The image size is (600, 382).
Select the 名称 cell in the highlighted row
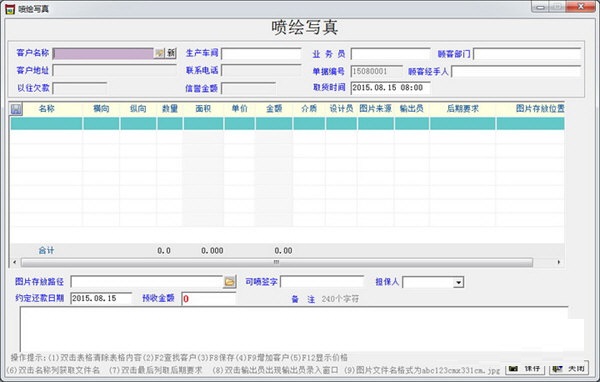pyautogui.click(x=46, y=124)
